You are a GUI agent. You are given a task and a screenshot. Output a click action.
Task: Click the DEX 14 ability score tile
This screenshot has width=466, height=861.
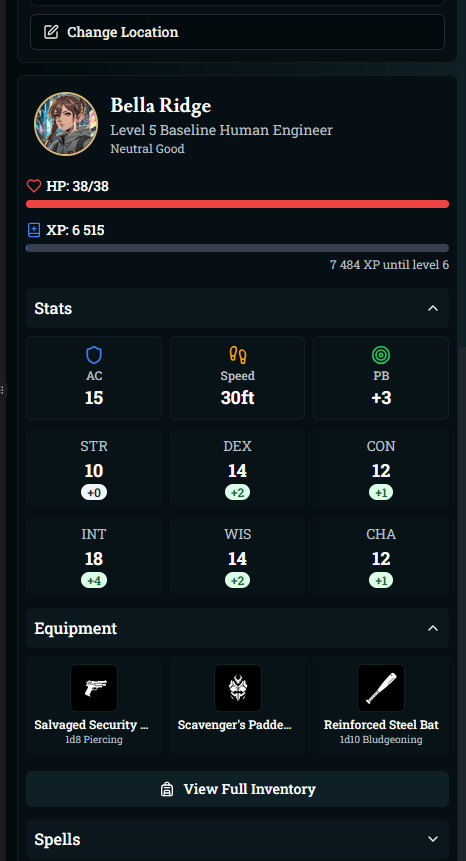coord(238,468)
